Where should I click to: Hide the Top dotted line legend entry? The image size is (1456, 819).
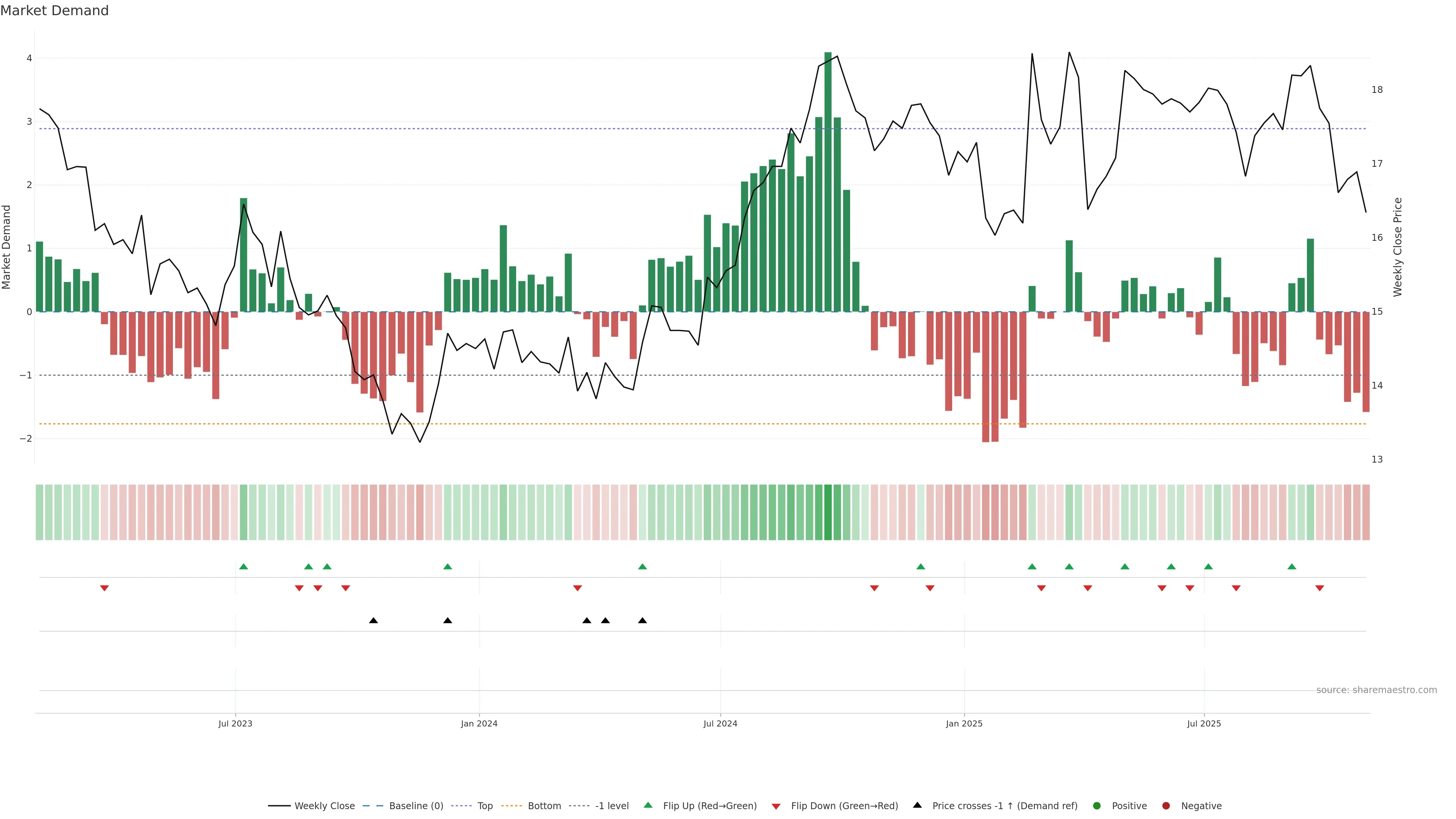tap(485, 806)
